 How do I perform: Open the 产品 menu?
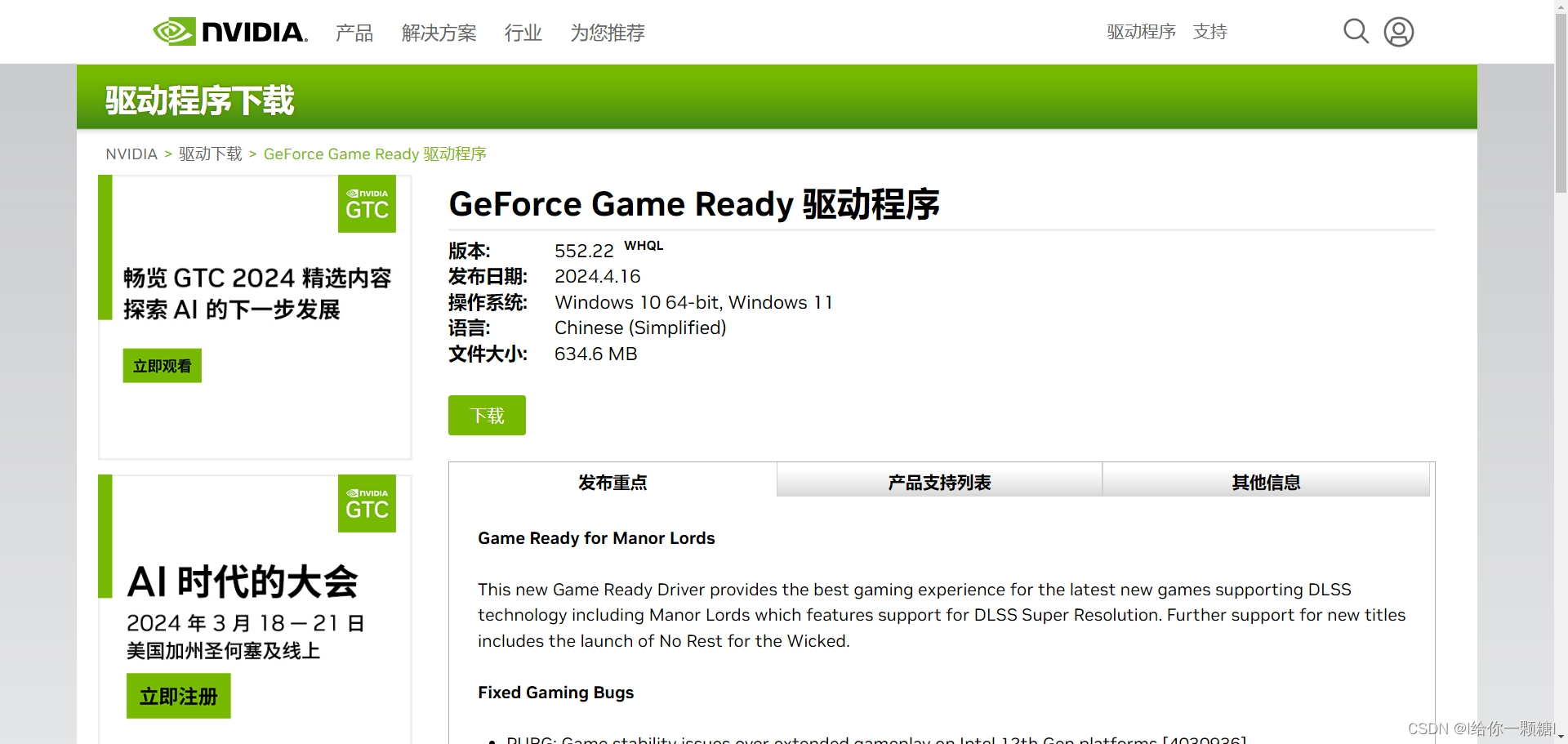click(354, 33)
